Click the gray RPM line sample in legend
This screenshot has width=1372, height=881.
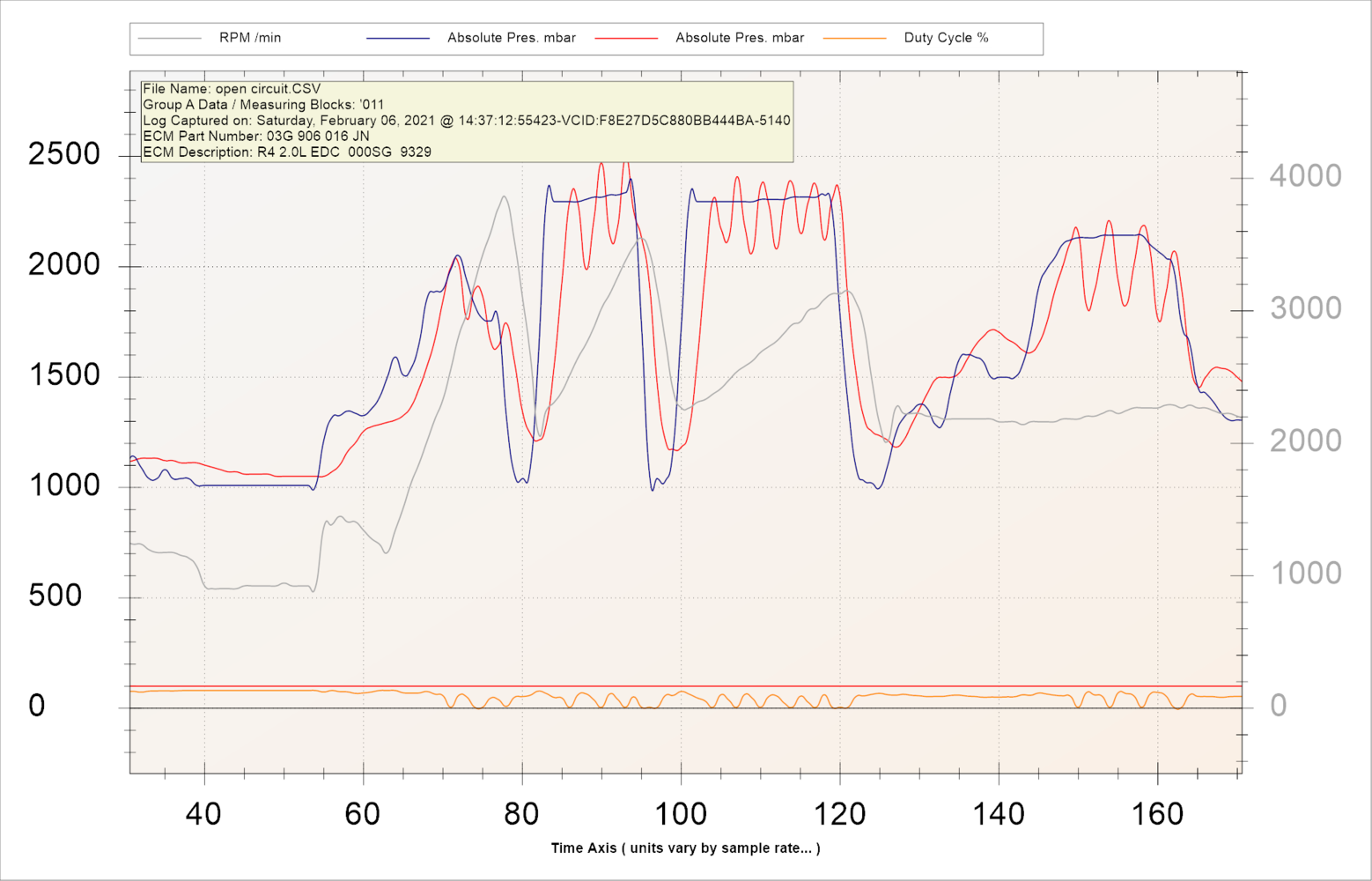pyautogui.click(x=170, y=38)
